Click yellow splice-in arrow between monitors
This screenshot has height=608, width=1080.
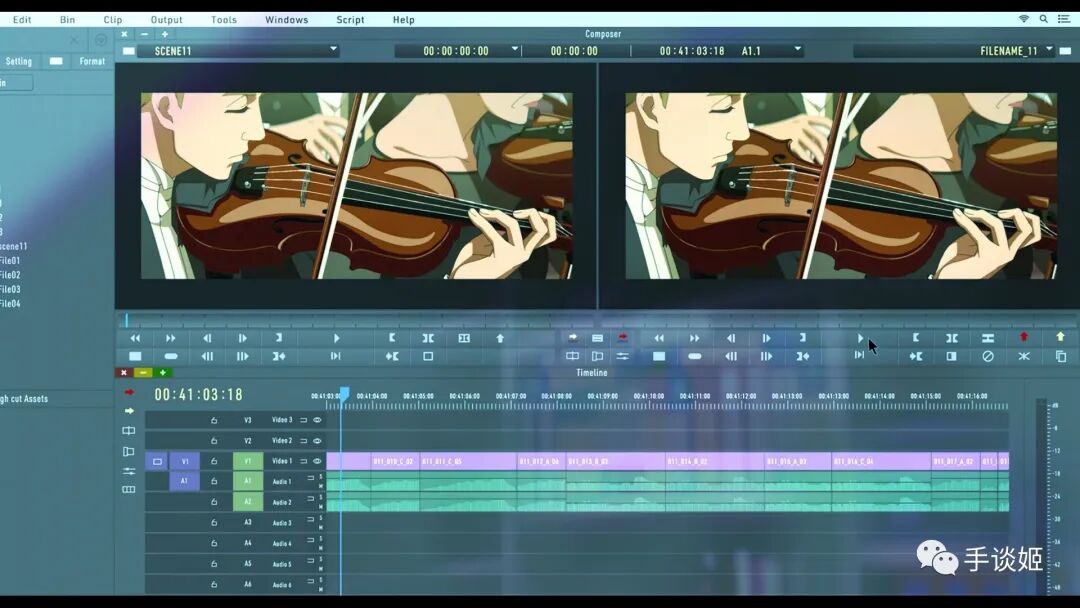(x=572, y=337)
